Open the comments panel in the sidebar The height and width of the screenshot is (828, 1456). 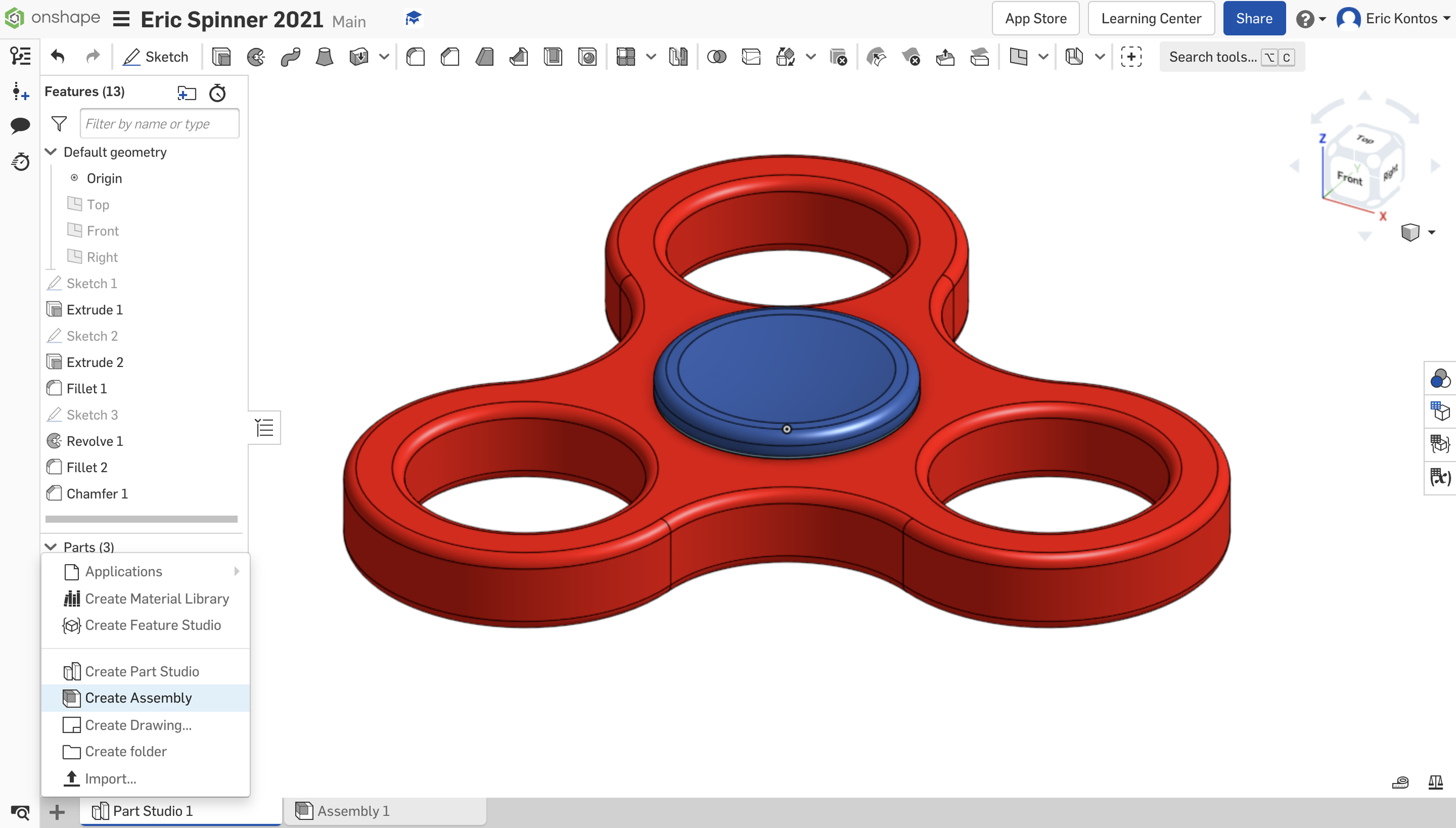[20, 125]
